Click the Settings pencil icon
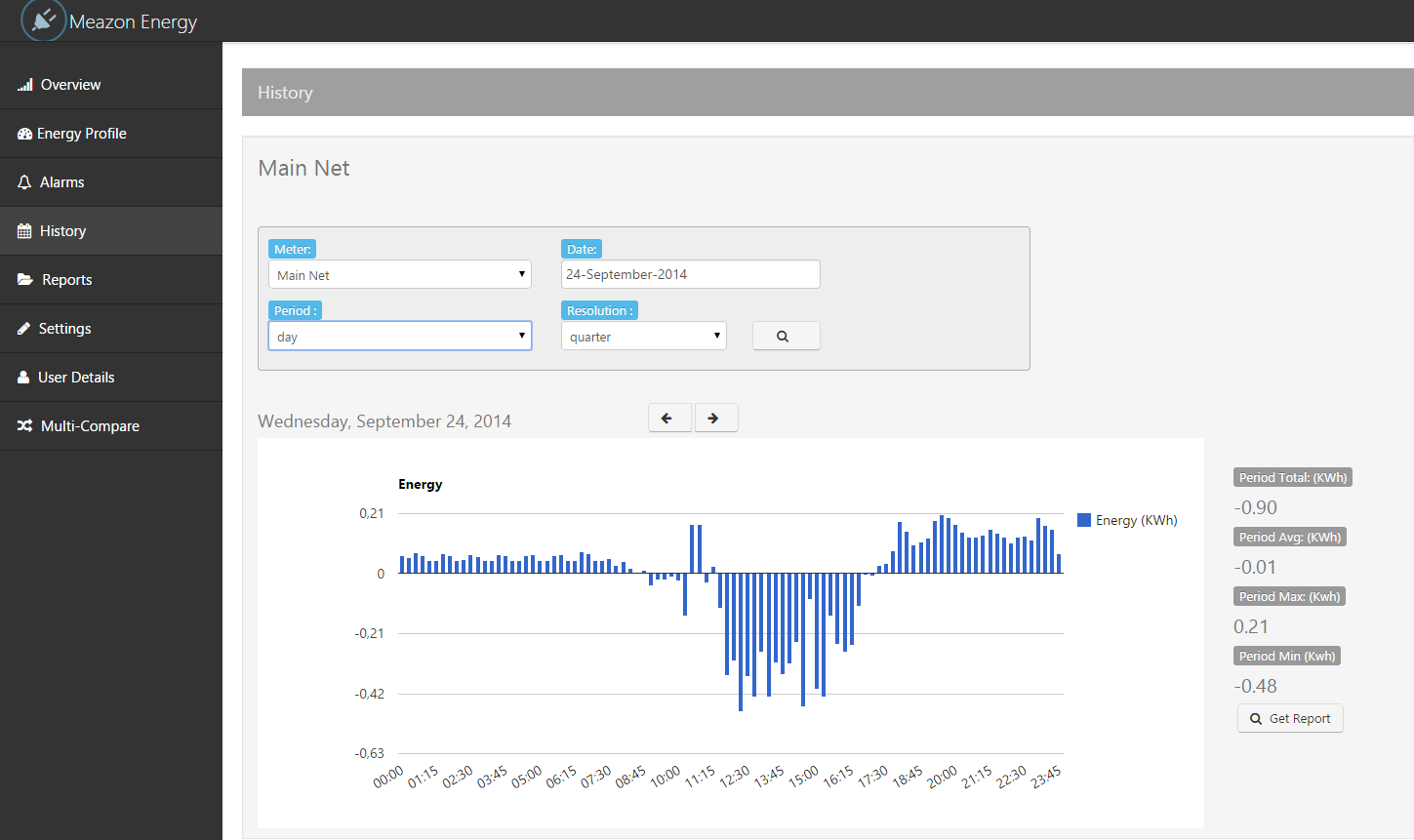The image size is (1414, 840). point(24,329)
